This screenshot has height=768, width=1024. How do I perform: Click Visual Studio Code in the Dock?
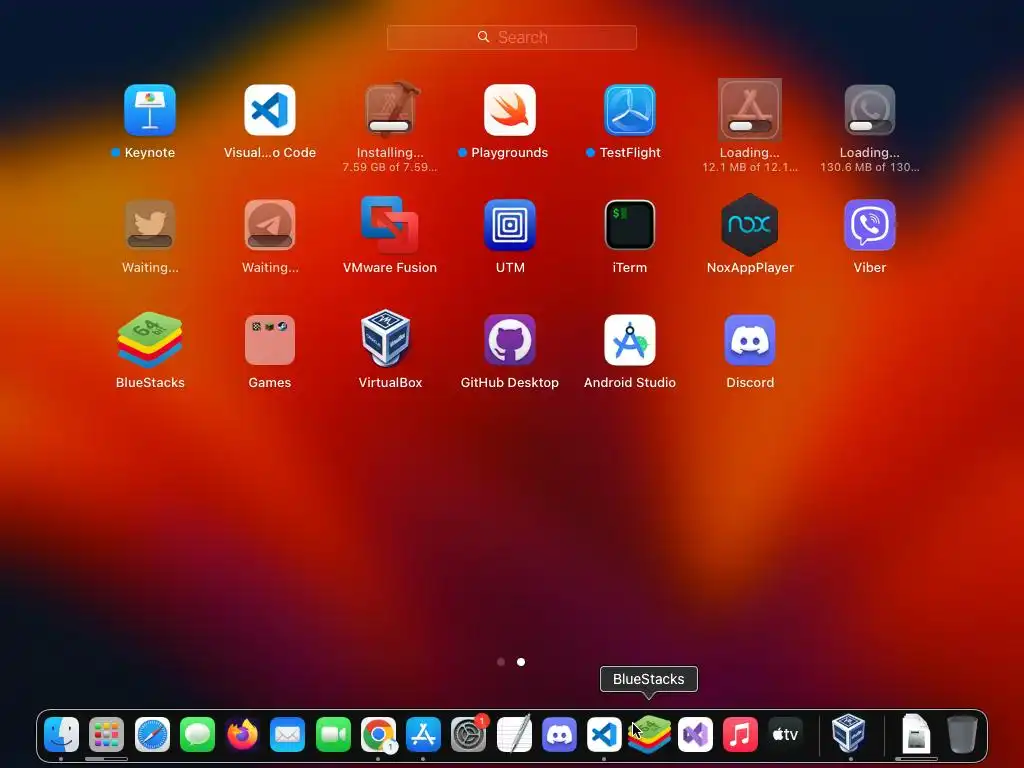coord(604,734)
